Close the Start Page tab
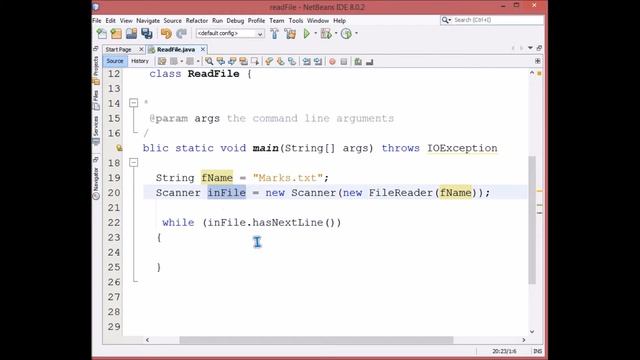The height and width of the screenshot is (360, 640). (141, 49)
